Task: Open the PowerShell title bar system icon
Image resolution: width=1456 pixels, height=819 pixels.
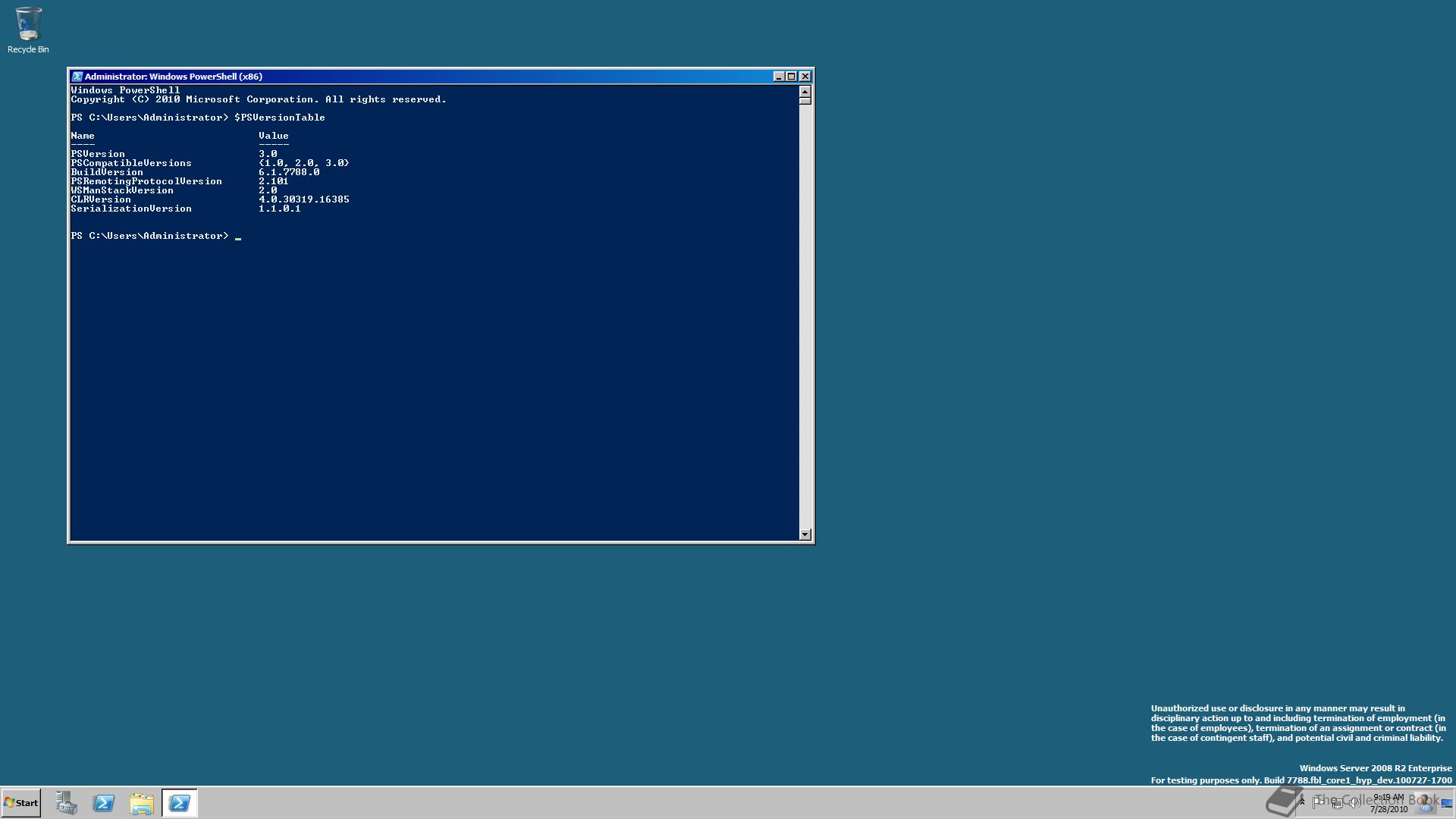Action: (77, 77)
